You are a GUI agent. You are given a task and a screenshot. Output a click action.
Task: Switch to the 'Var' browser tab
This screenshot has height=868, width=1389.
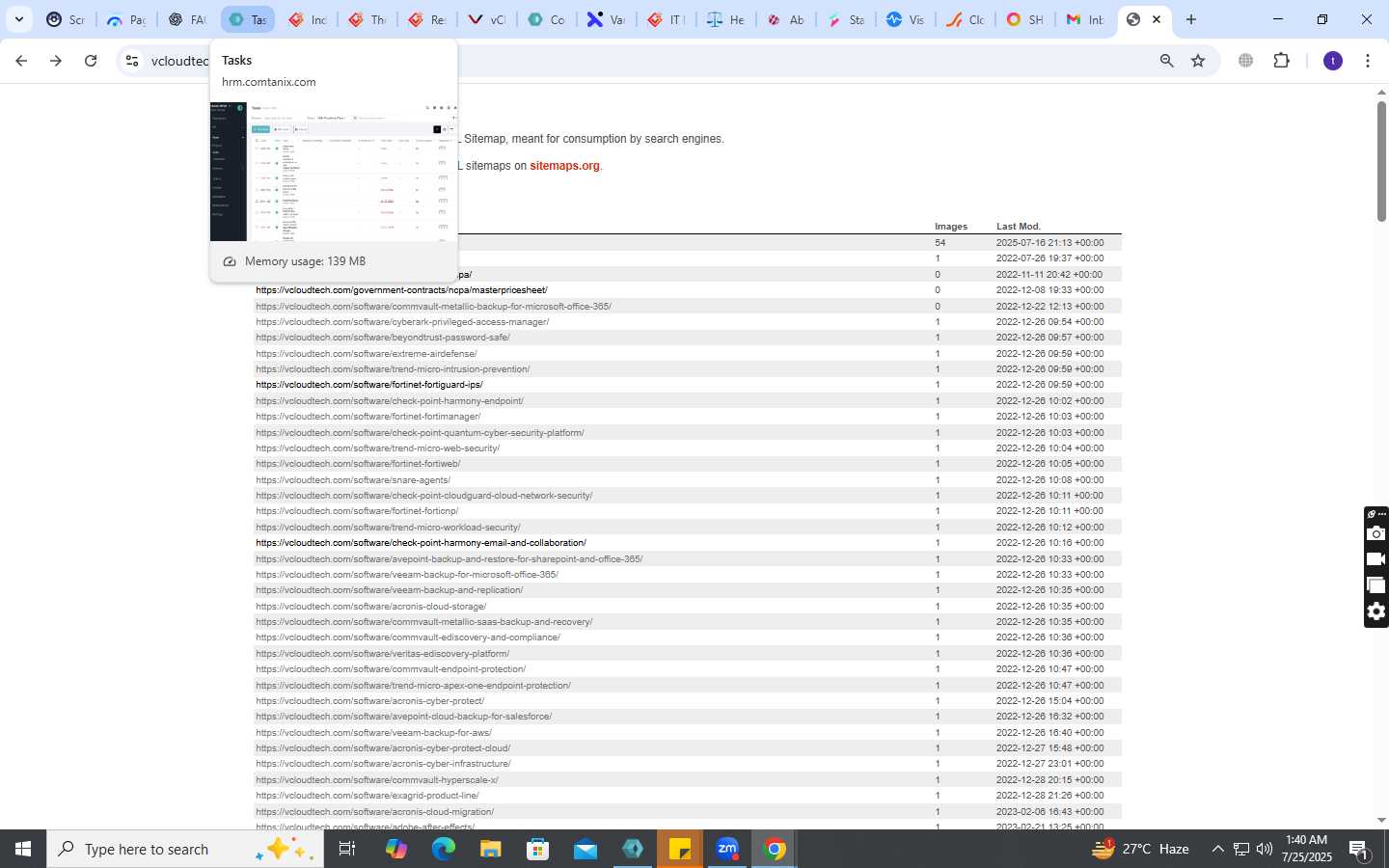(606, 19)
